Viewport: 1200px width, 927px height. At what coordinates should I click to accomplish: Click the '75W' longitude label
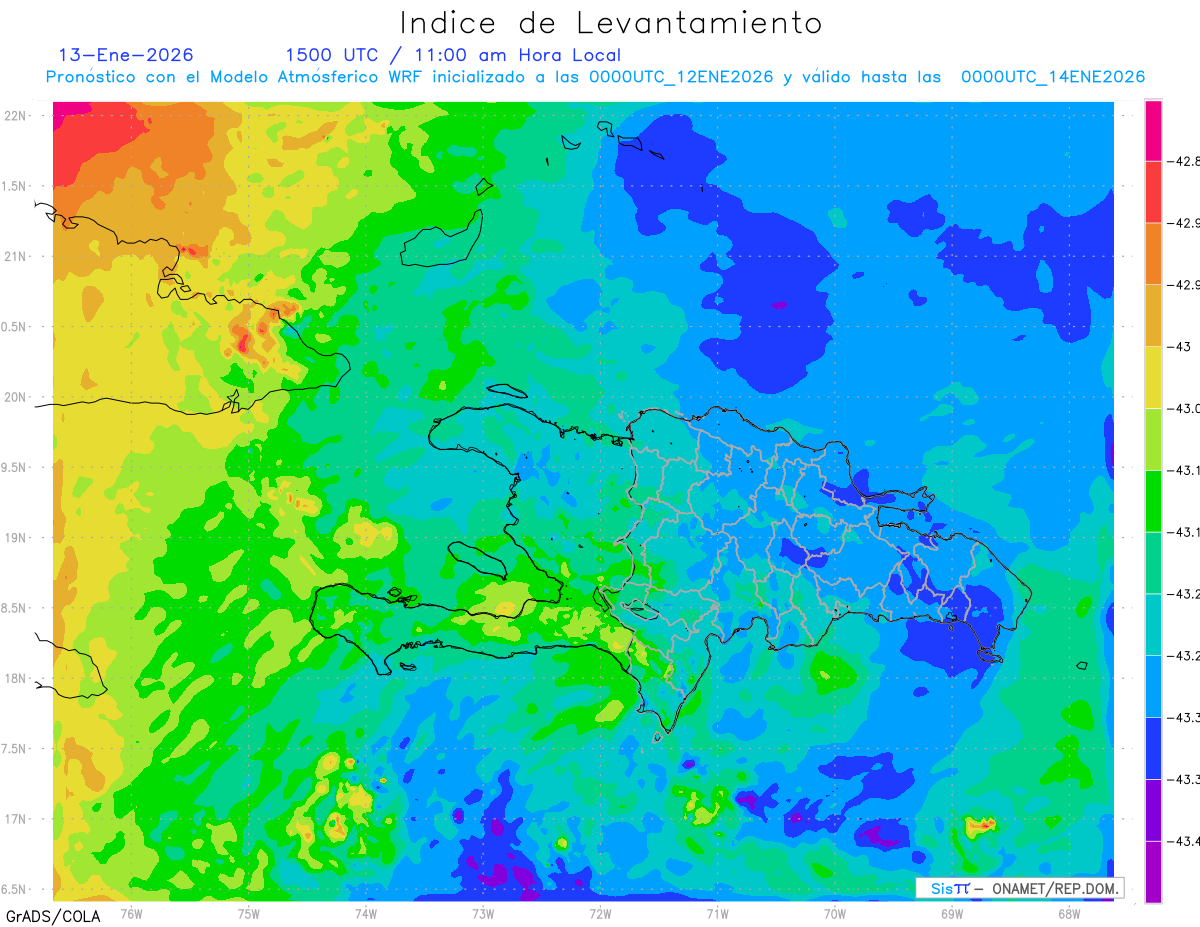(x=249, y=913)
